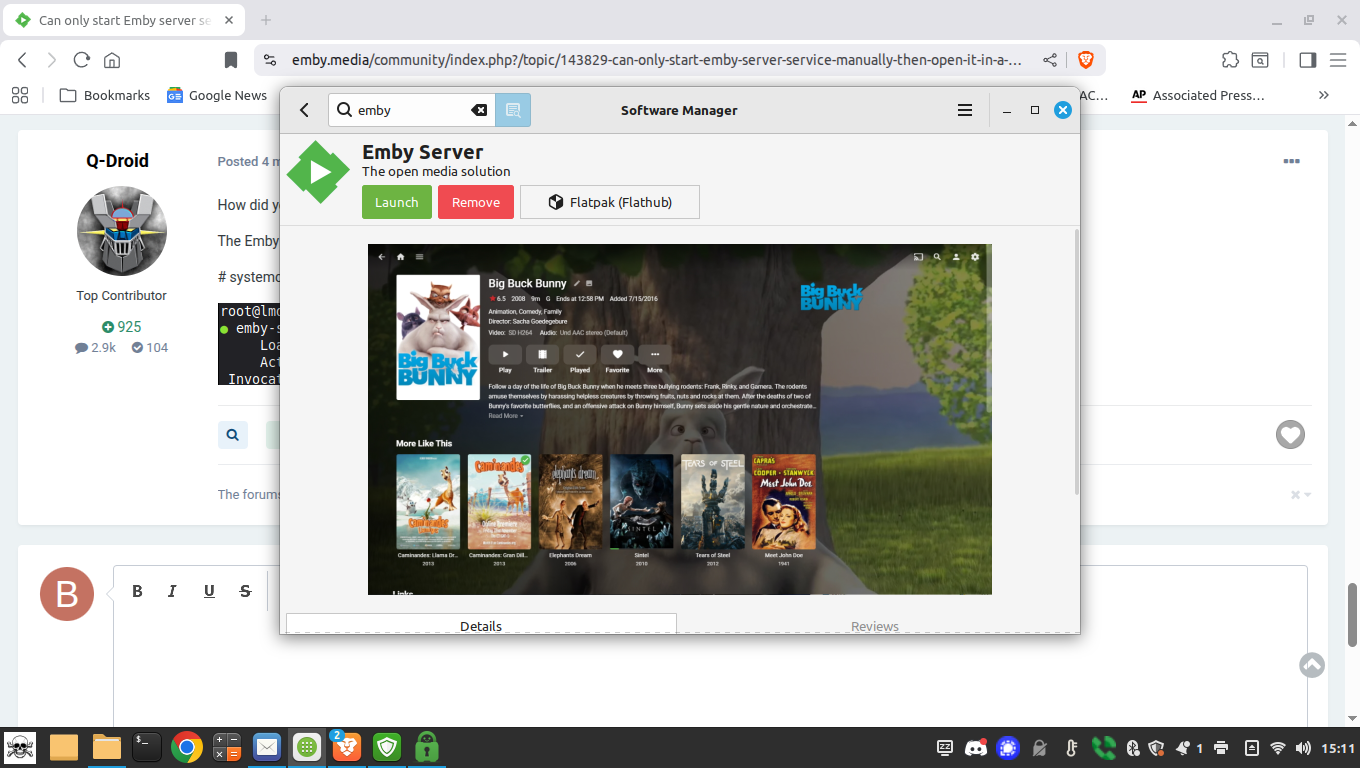
Task: Go back in the browser
Action: (22, 60)
